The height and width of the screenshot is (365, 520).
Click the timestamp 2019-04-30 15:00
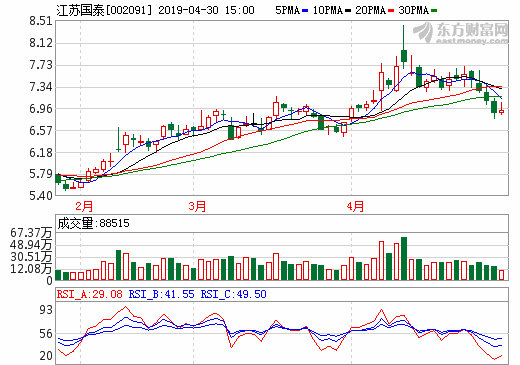[206, 10]
